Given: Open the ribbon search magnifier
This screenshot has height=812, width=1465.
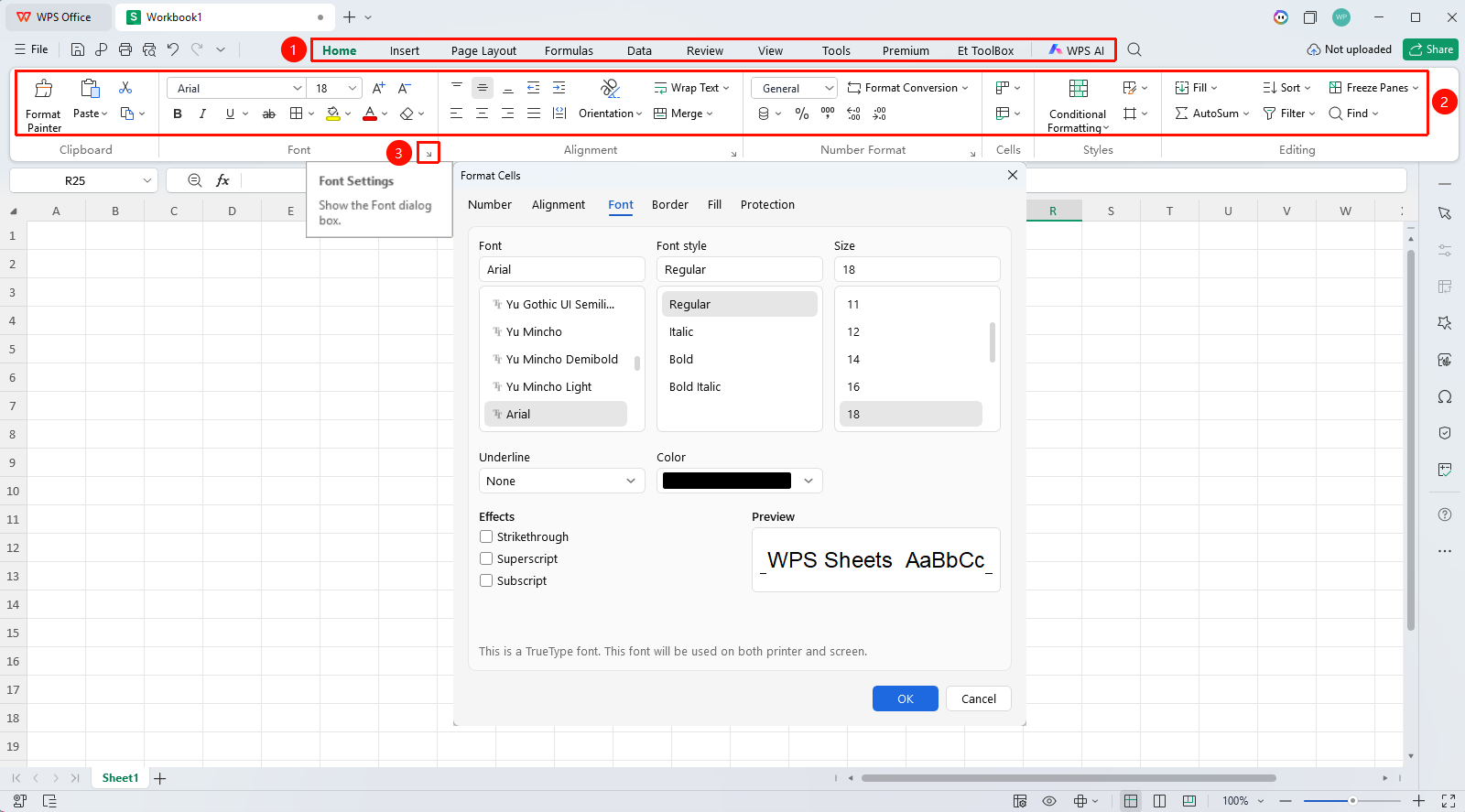Looking at the screenshot, I should pyautogui.click(x=1134, y=49).
